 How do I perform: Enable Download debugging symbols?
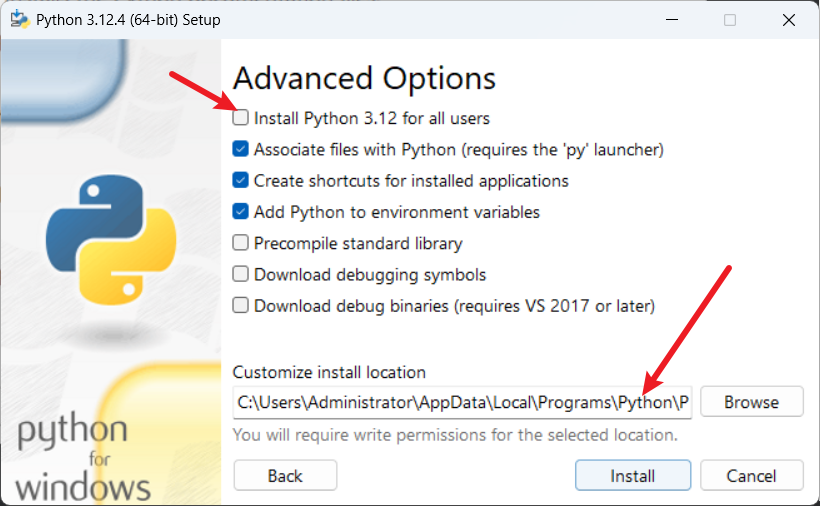[x=241, y=274]
